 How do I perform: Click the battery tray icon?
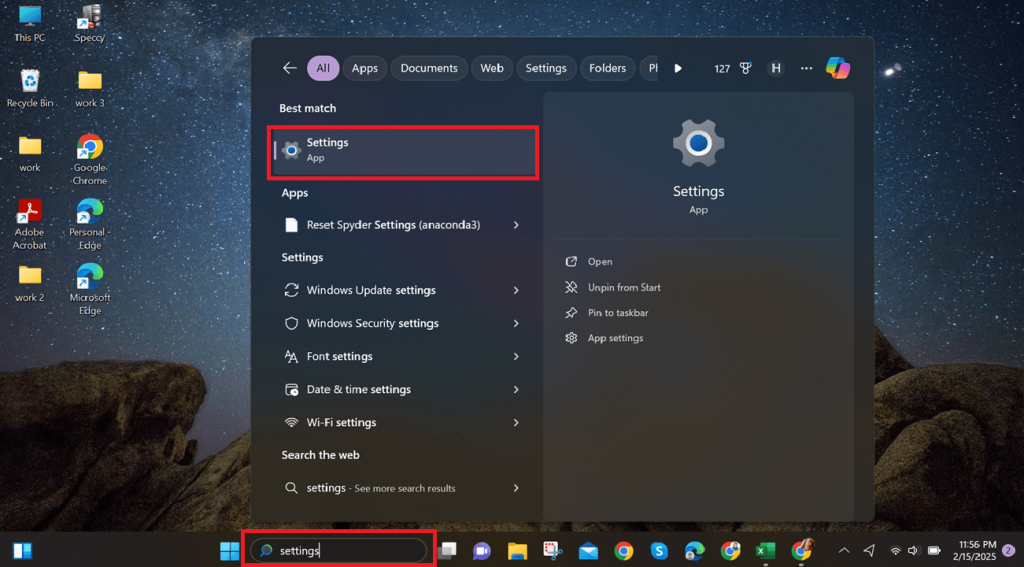tap(934, 551)
